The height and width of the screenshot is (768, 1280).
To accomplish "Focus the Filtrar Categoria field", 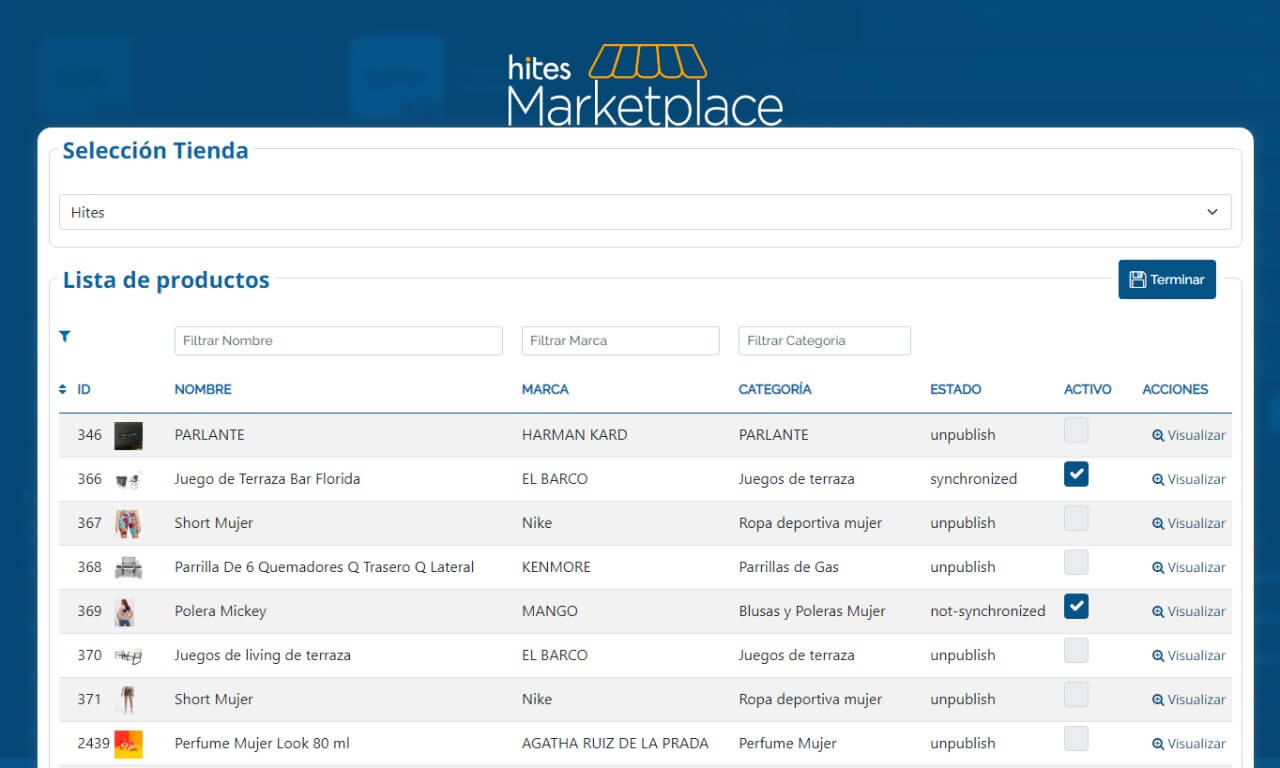I will [824, 340].
